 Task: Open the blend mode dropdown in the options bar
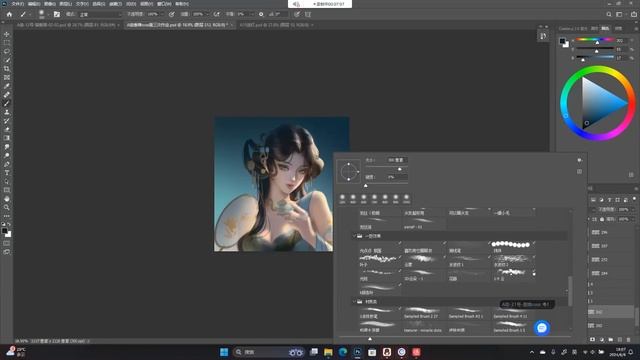click(100, 14)
